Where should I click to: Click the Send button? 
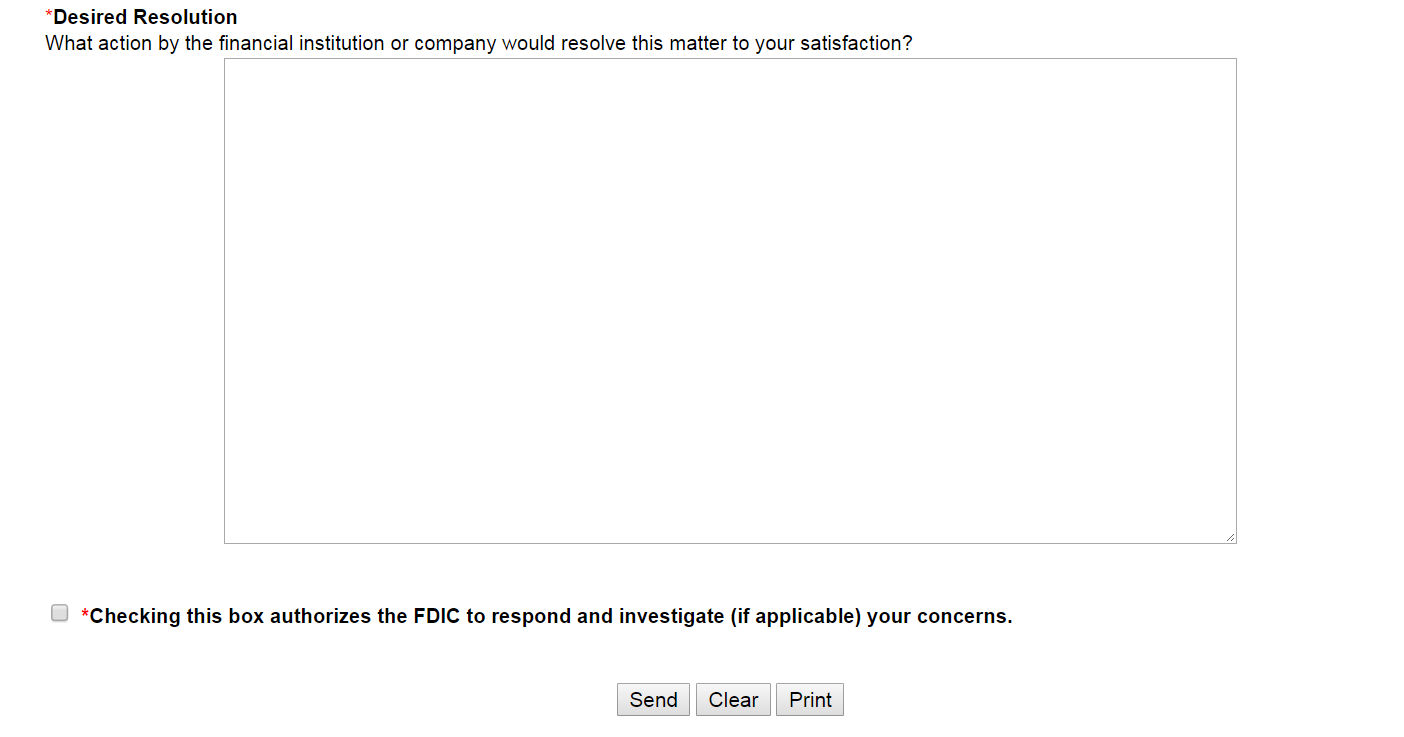[x=653, y=700]
